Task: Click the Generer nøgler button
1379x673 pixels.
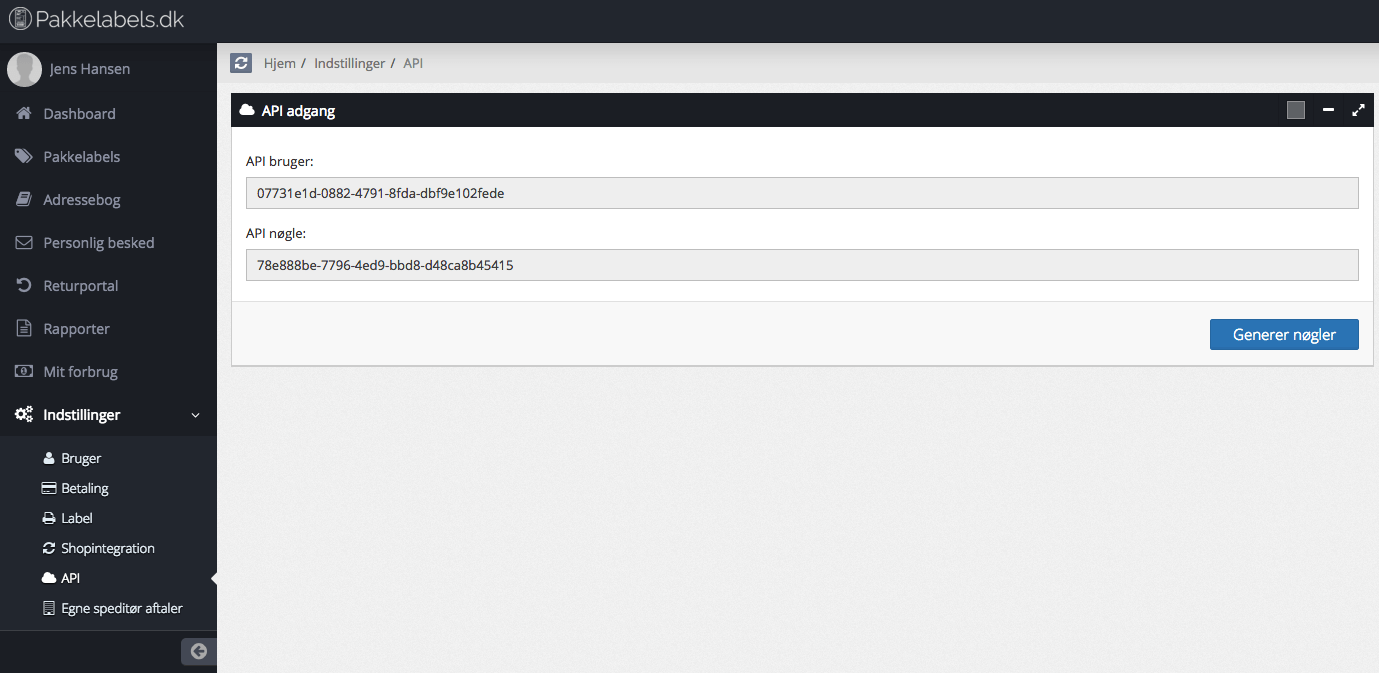Action: click(x=1284, y=335)
